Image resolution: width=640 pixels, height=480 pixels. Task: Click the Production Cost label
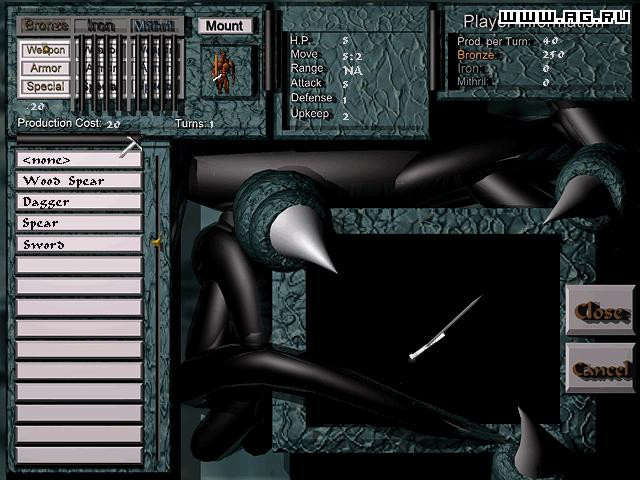59,123
